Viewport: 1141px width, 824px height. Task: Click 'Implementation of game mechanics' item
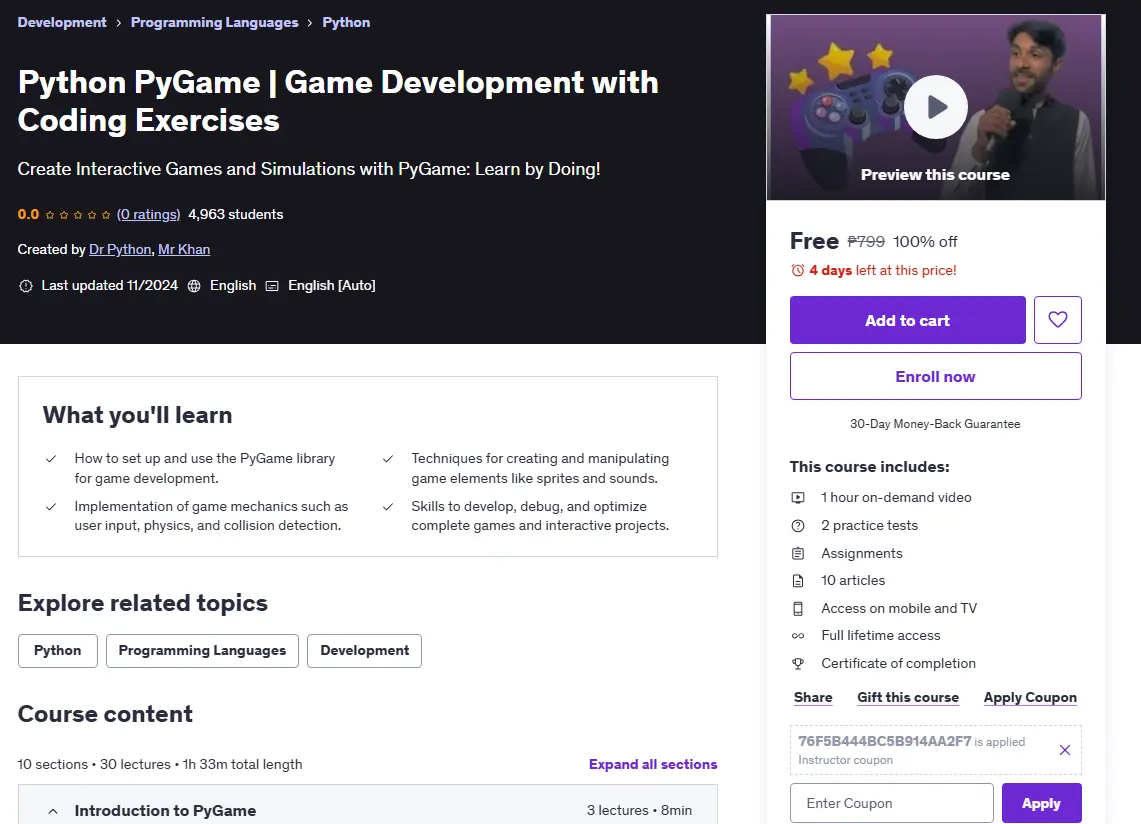pos(211,516)
